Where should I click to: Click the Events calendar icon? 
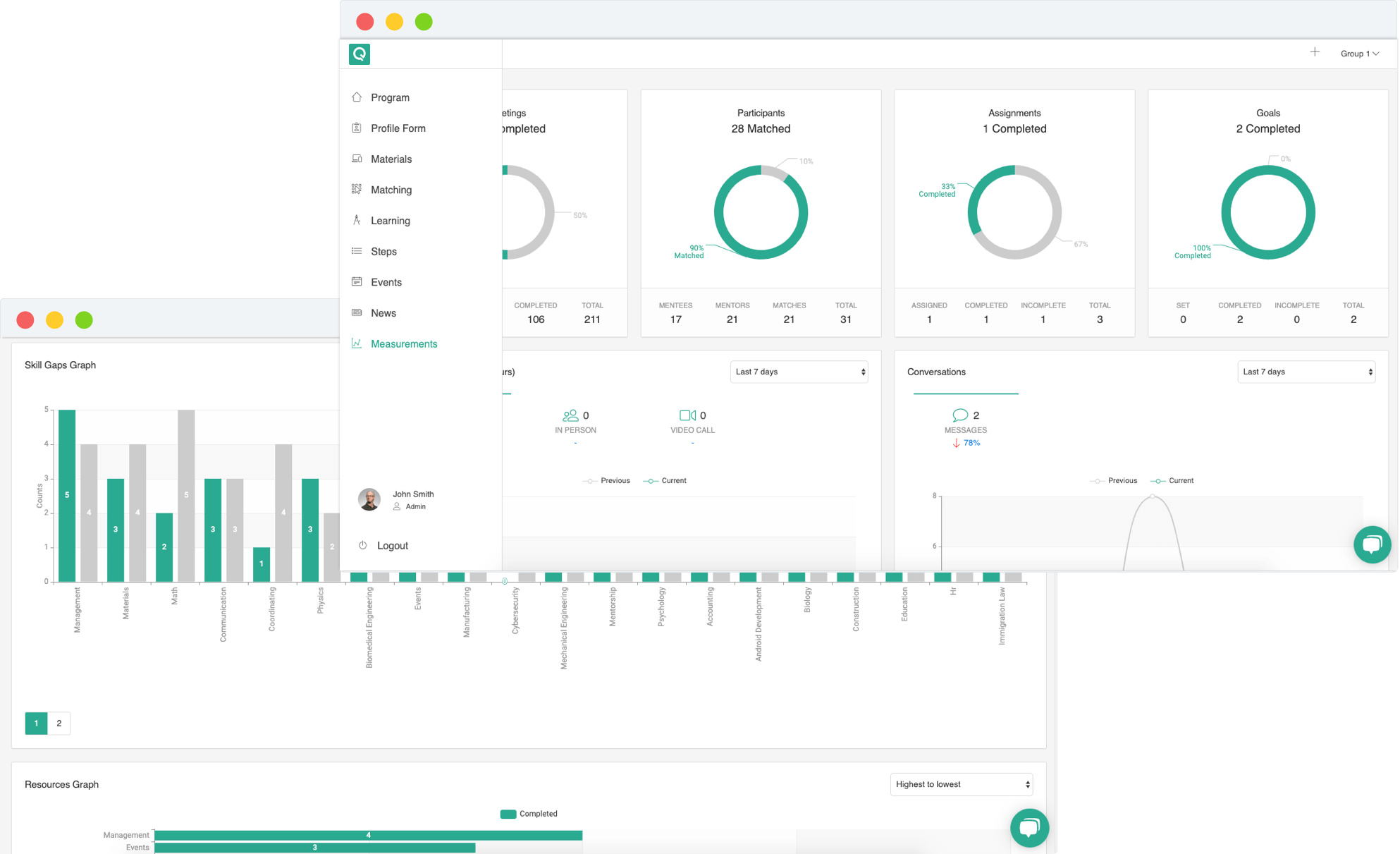(357, 281)
